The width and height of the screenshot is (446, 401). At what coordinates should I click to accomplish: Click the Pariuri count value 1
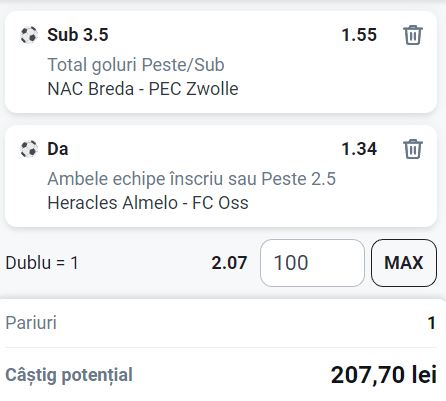point(432,323)
